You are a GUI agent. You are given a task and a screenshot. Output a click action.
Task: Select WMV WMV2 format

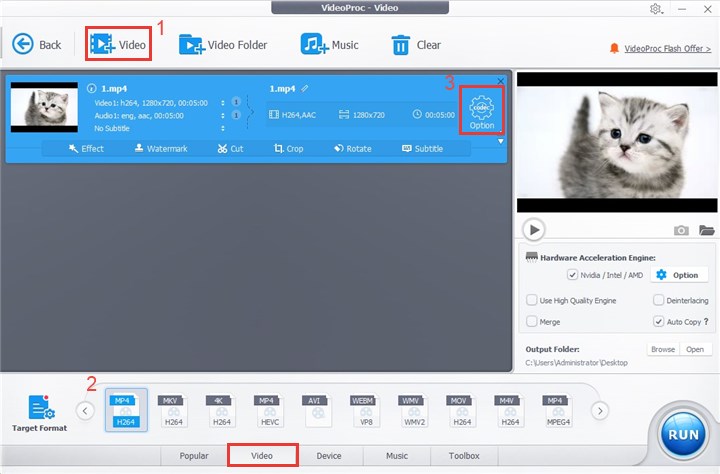(x=414, y=410)
